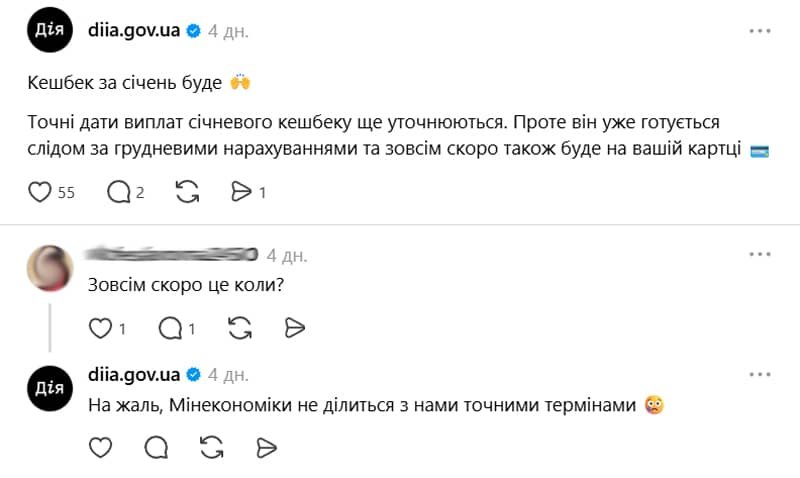Screen dimensions: 800x478
Task: Reply to the "Зовсім скоро це коли?" comment
Action: (171, 328)
